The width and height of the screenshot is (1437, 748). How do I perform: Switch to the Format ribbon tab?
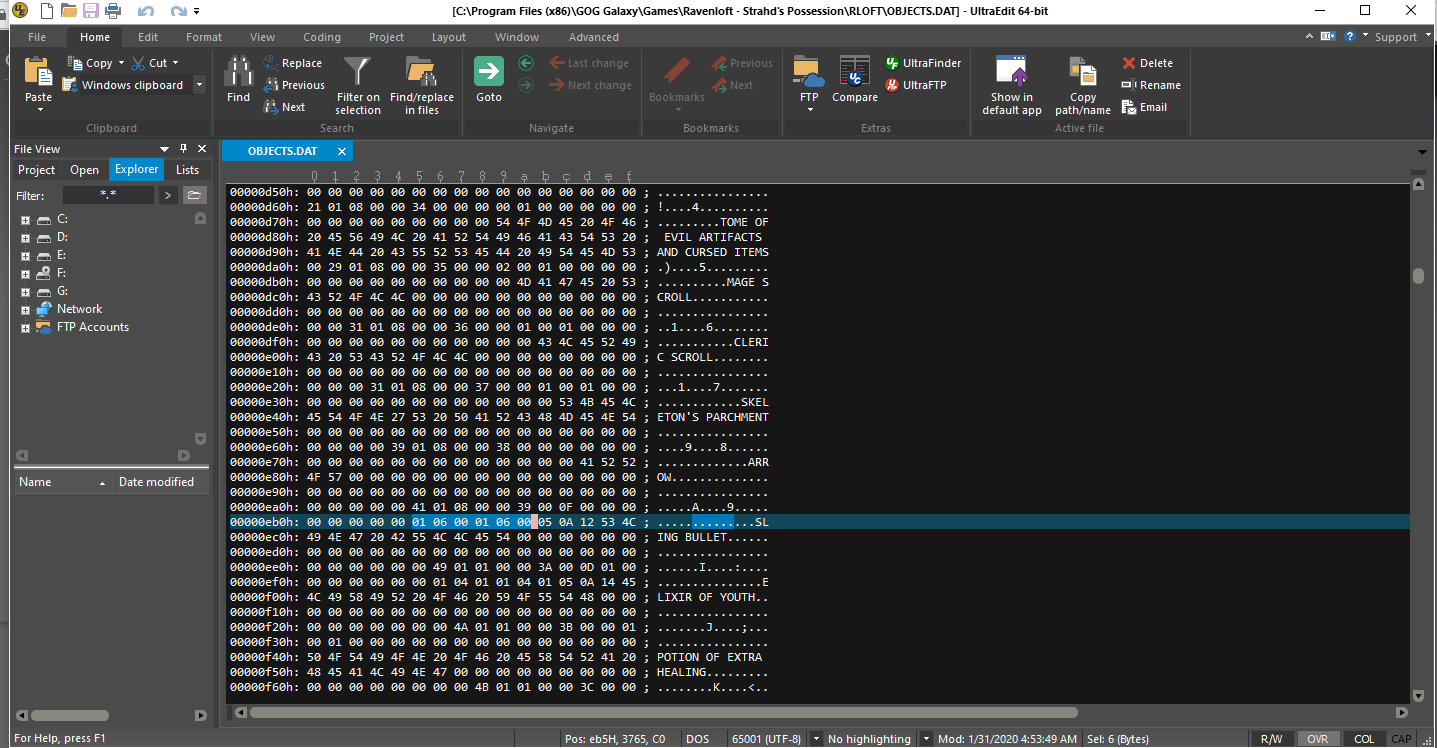pyautogui.click(x=204, y=37)
